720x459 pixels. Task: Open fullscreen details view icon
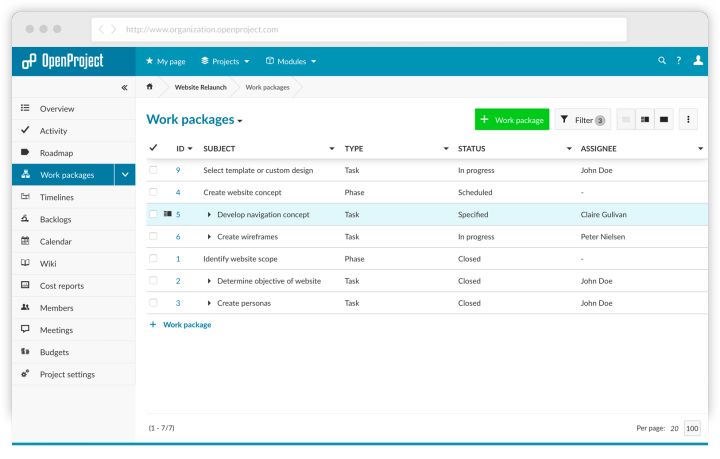click(x=664, y=120)
